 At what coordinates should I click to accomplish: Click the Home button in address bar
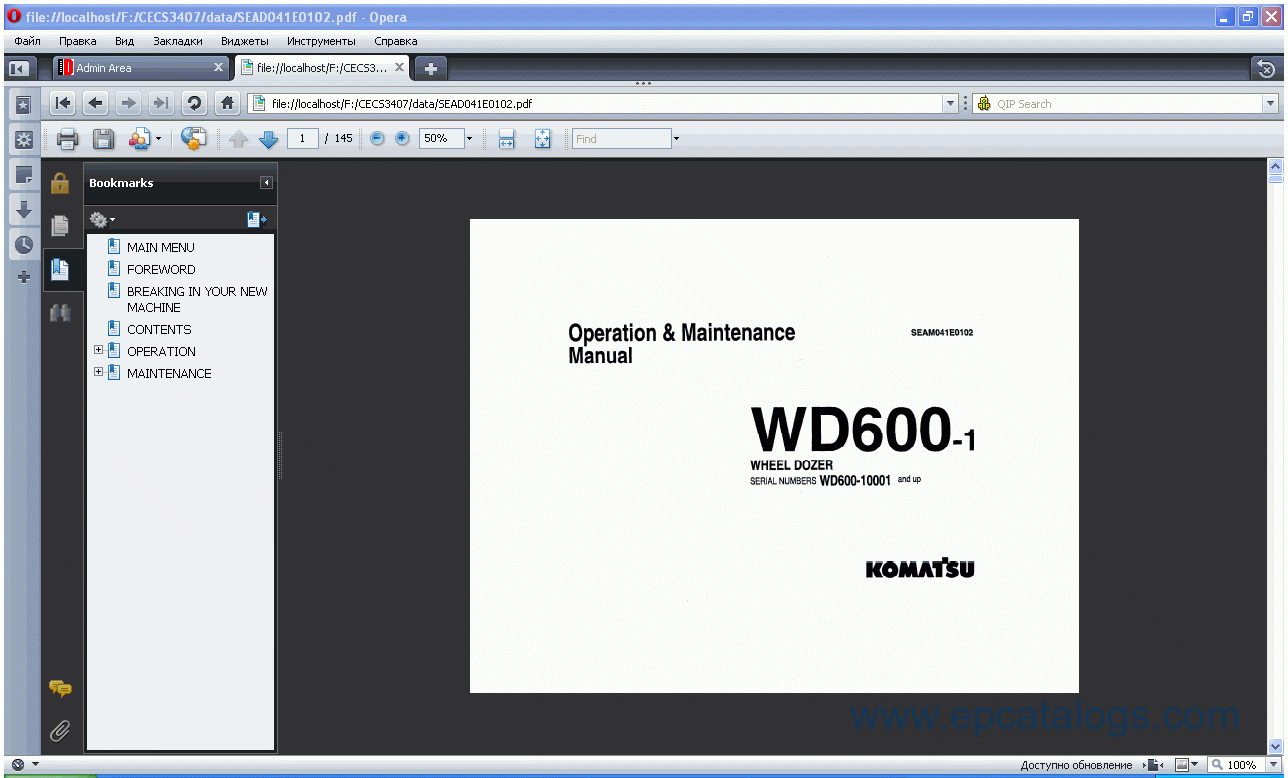click(228, 103)
